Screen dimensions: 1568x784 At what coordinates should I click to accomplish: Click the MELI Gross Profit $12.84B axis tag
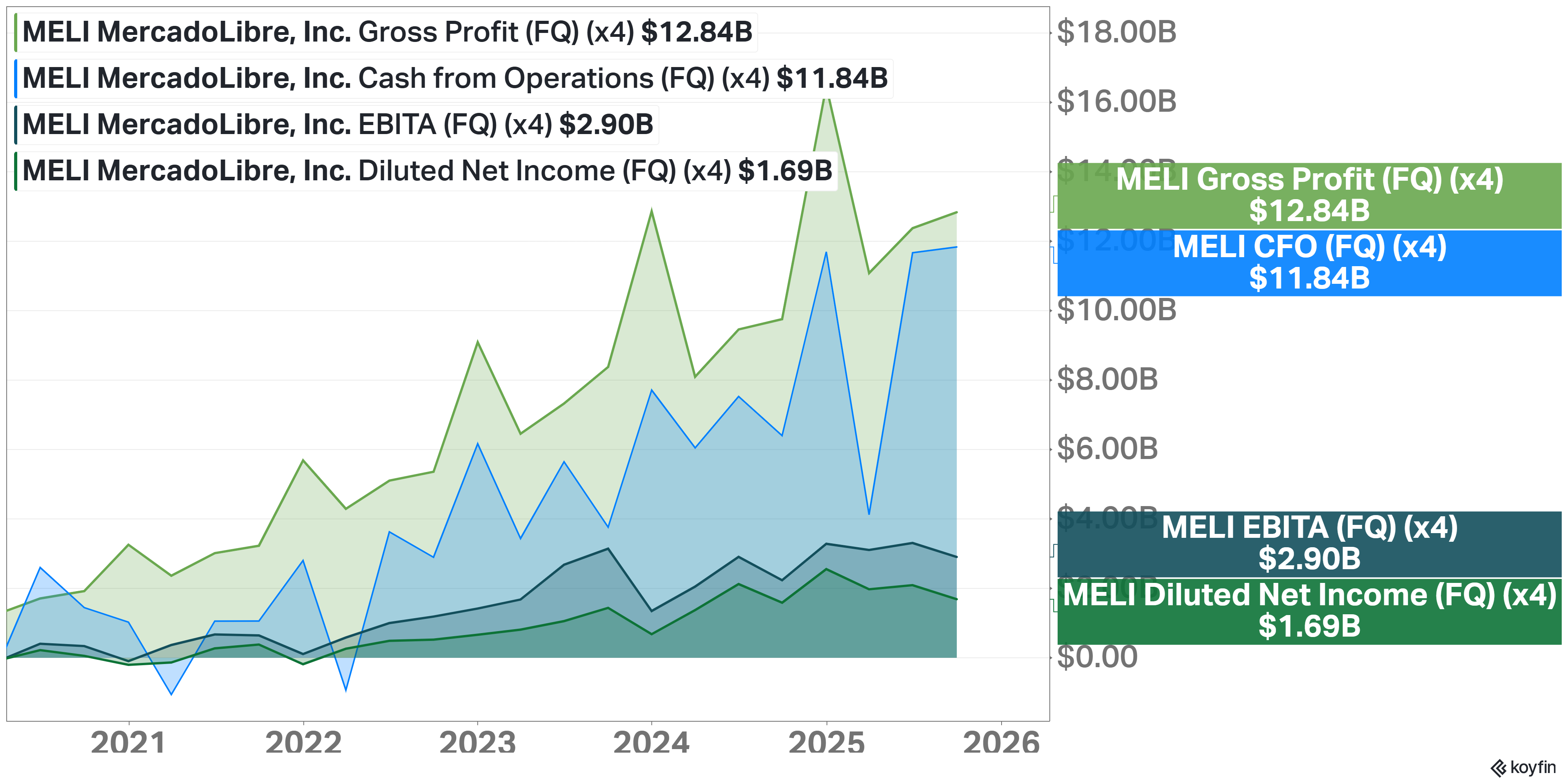tap(1309, 195)
